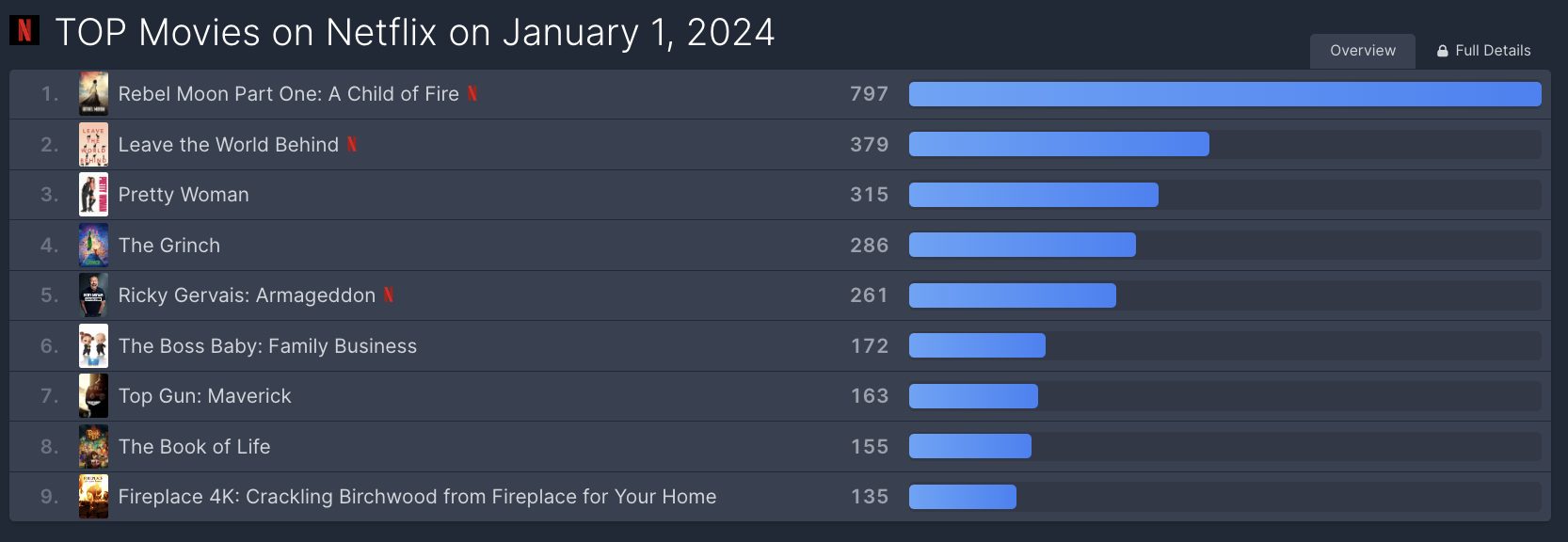Open the Pretty Woman poster thumbnail
The width and height of the screenshot is (1568, 542).
(x=93, y=195)
